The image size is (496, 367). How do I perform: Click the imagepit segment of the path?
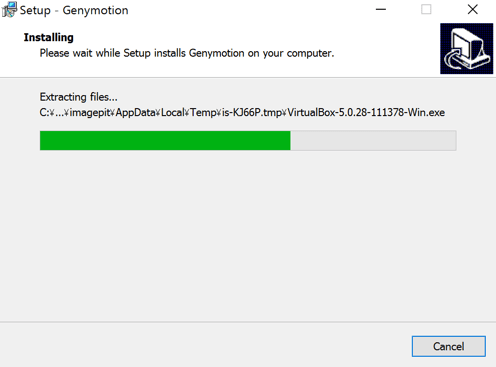click(90, 113)
